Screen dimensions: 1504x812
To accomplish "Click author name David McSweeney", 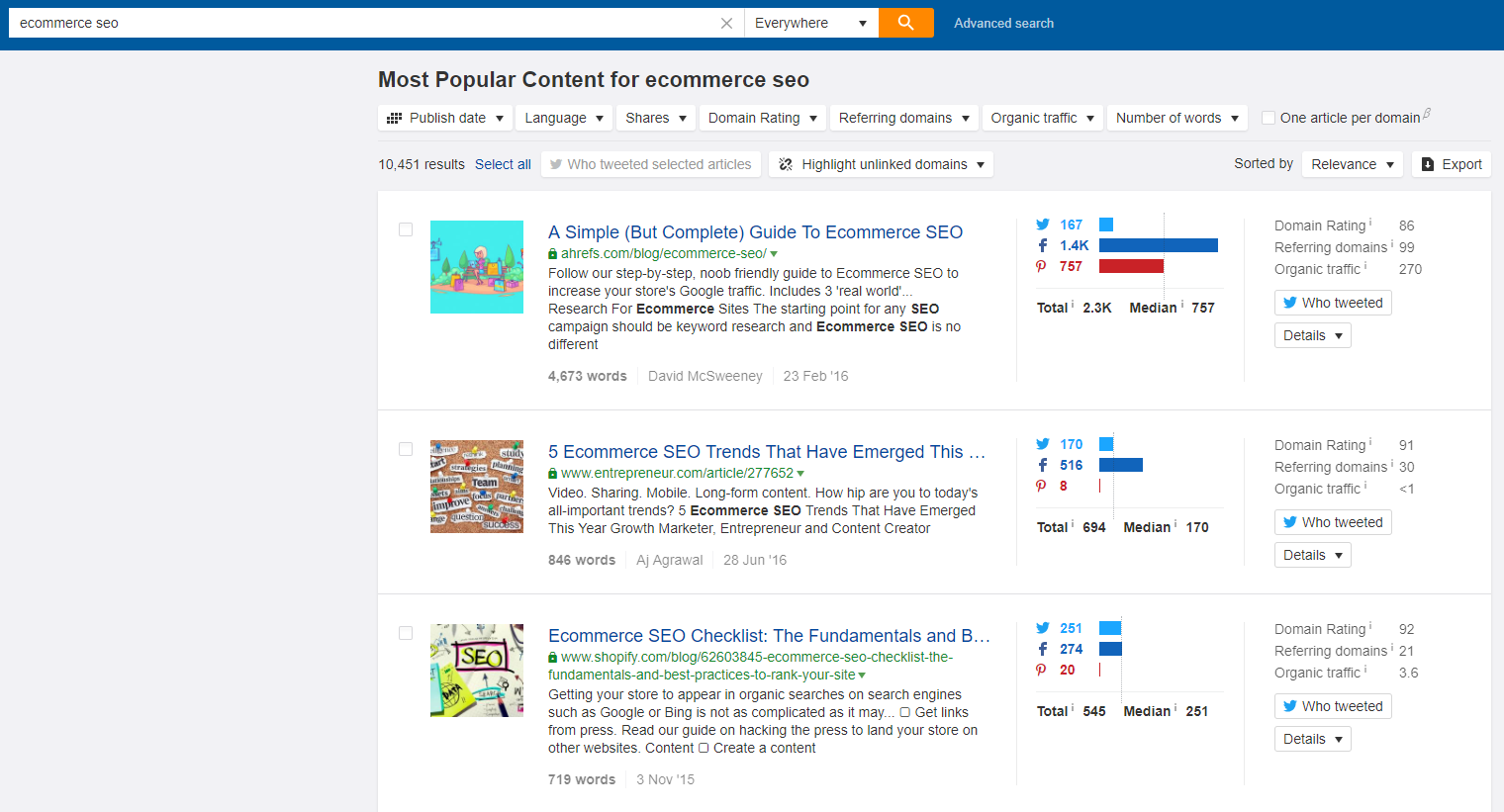I will click(705, 376).
